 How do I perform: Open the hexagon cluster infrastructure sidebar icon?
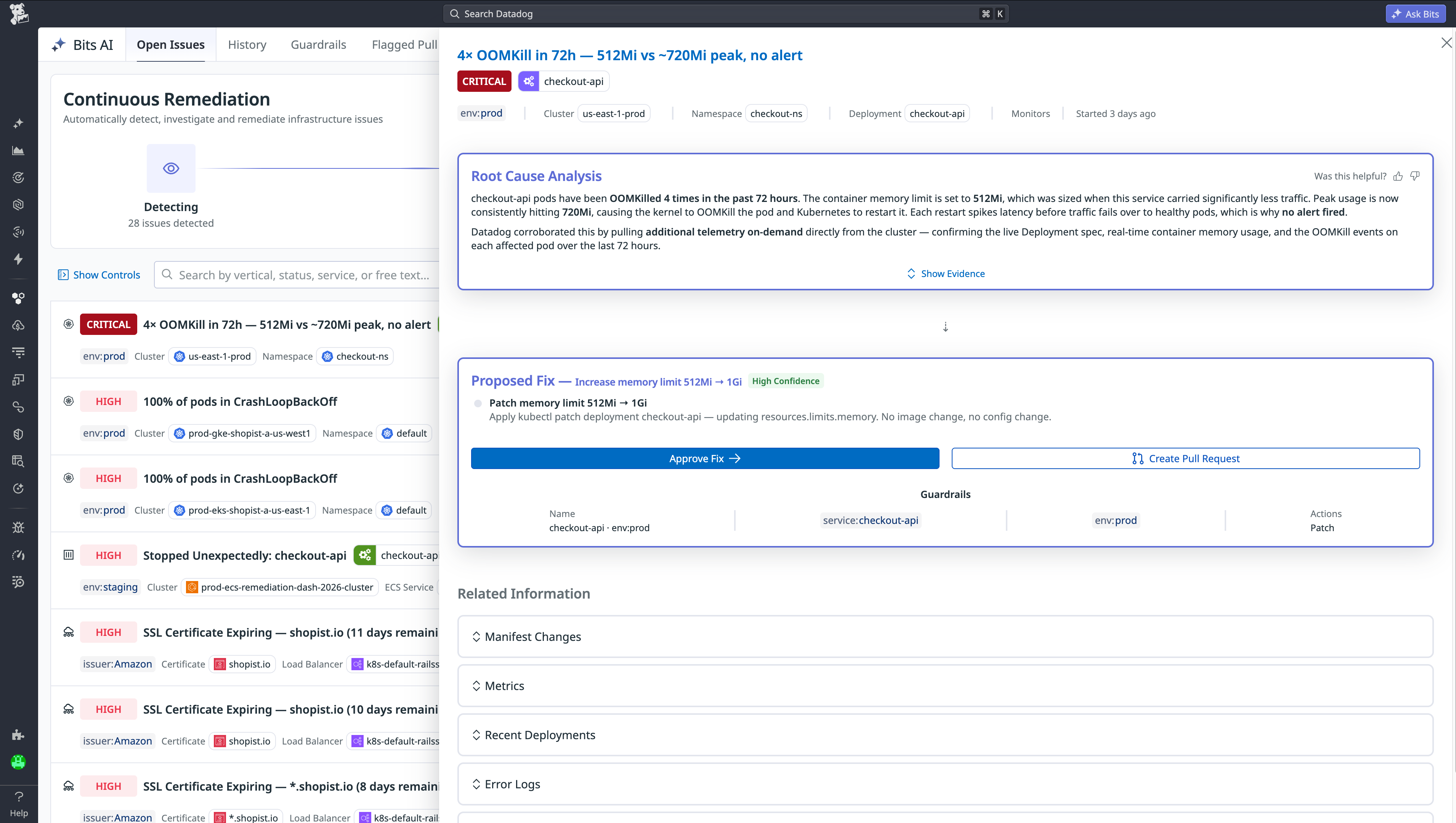18,298
